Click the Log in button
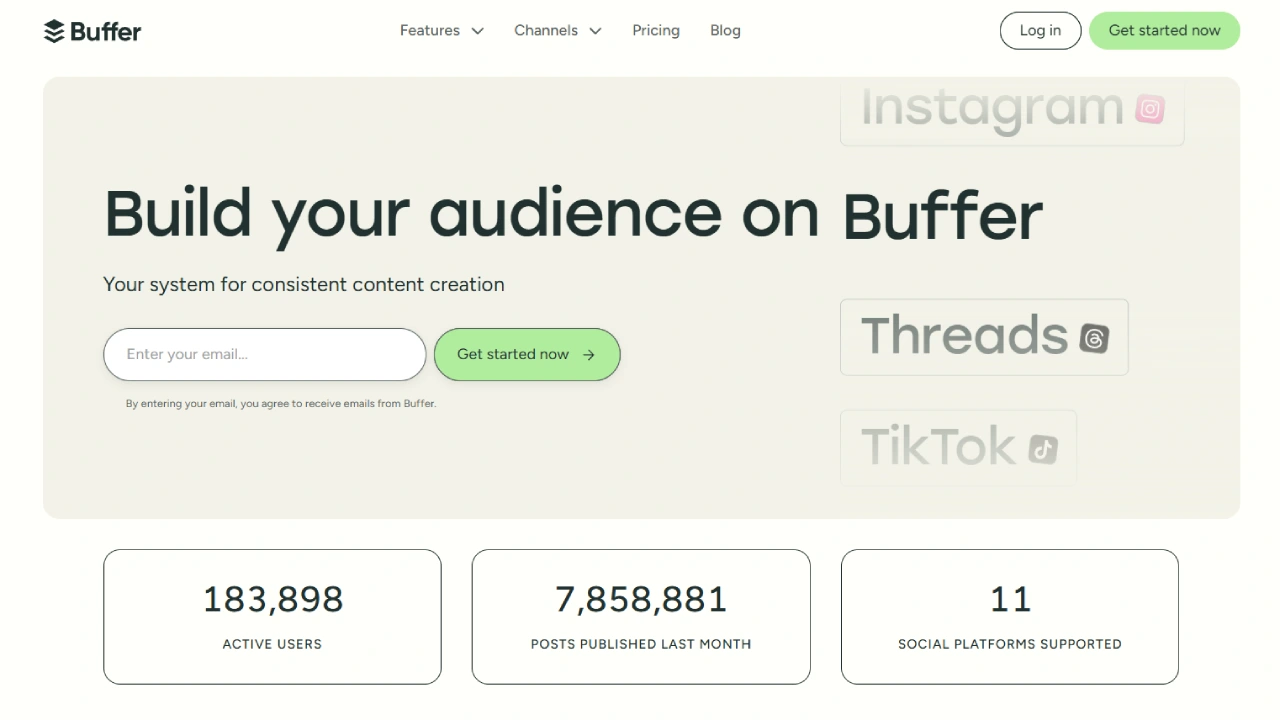The image size is (1280, 720). point(1040,31)
